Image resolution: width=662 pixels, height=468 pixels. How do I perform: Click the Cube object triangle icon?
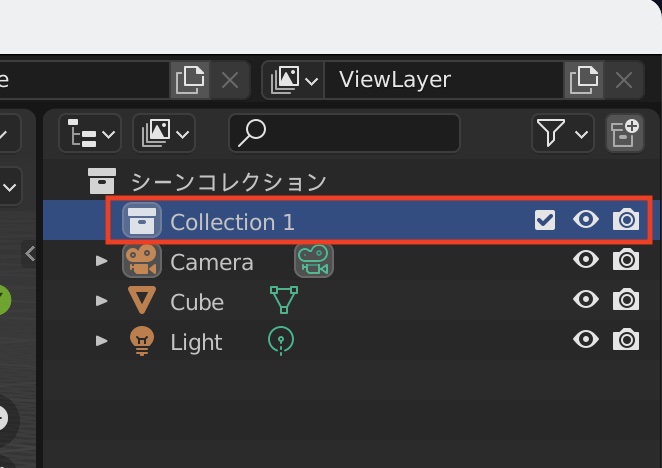[x=142, y=301]
